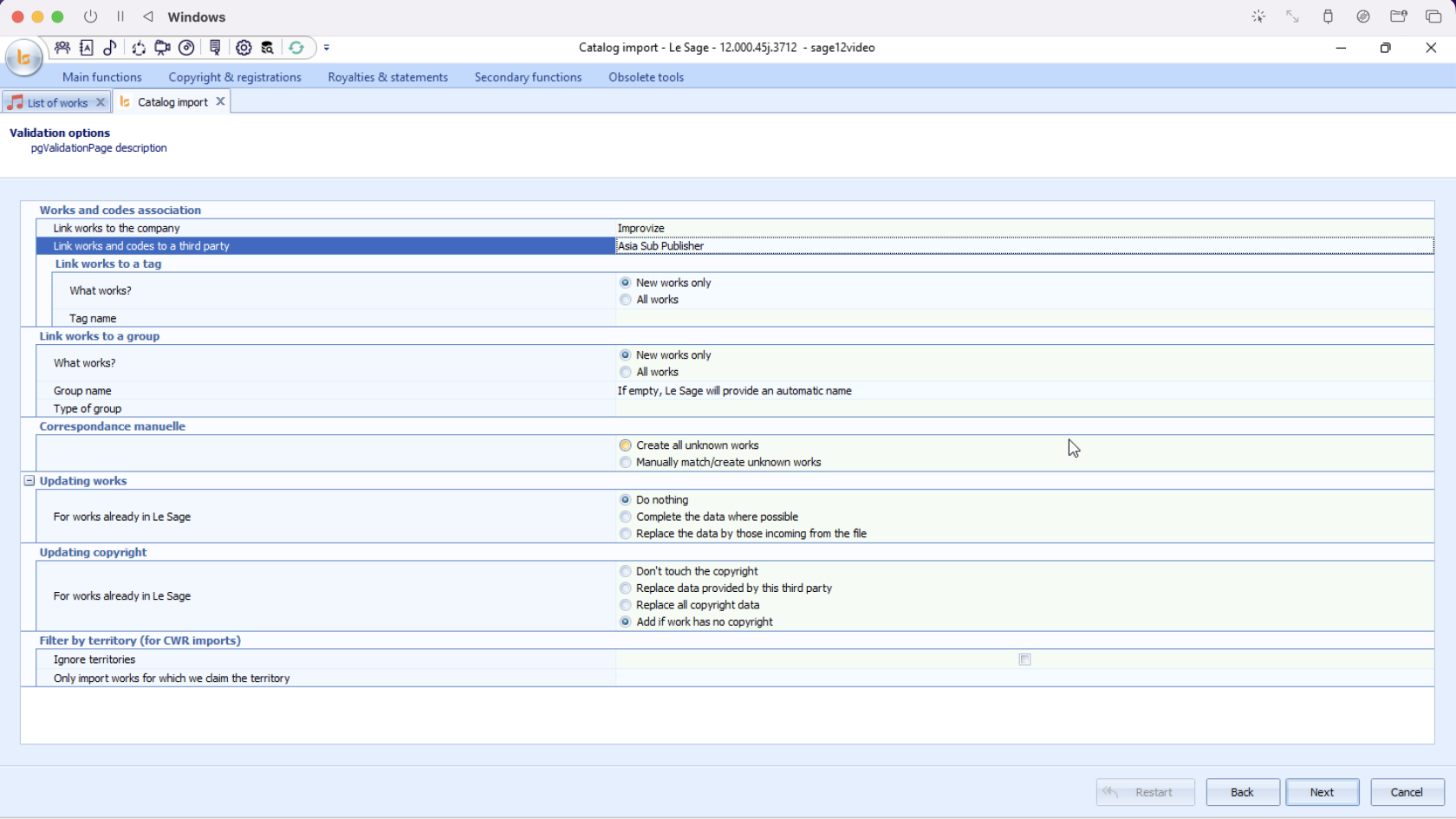This screenshot has width=1456, height=819.
Task: Open the settings gear toolbar icon
Action: point(244,48)
